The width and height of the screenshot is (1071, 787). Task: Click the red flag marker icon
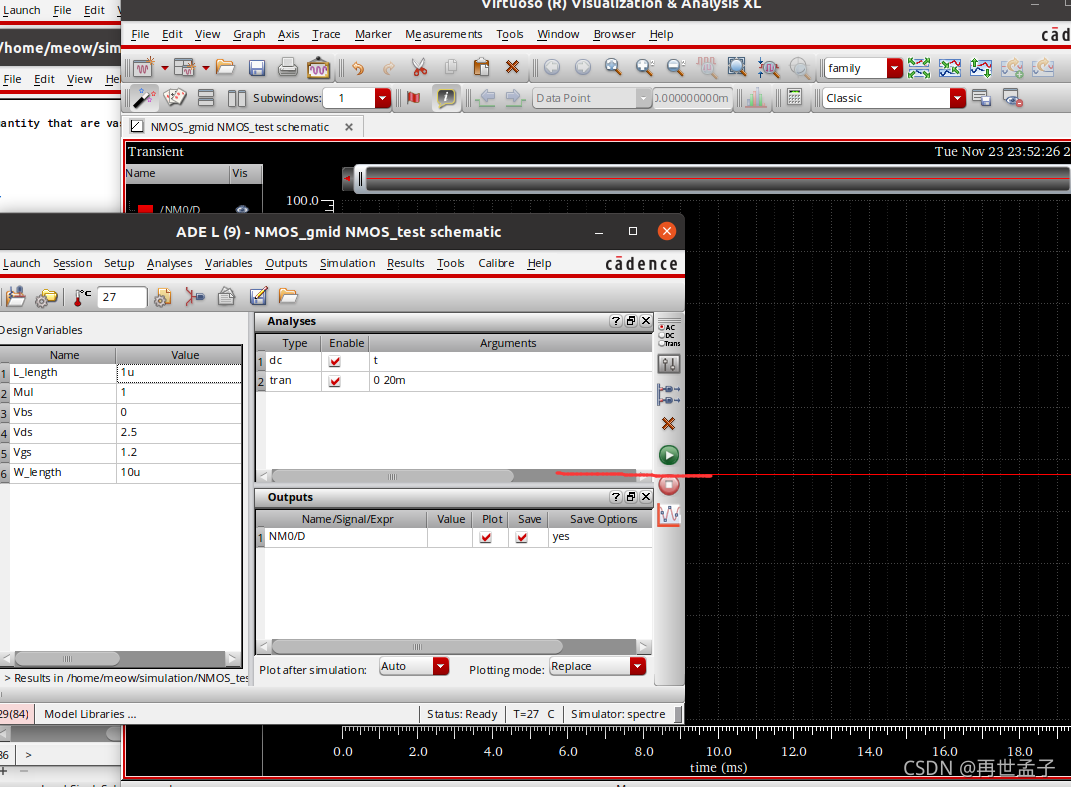pyautogui.click(x=413, y=98)
